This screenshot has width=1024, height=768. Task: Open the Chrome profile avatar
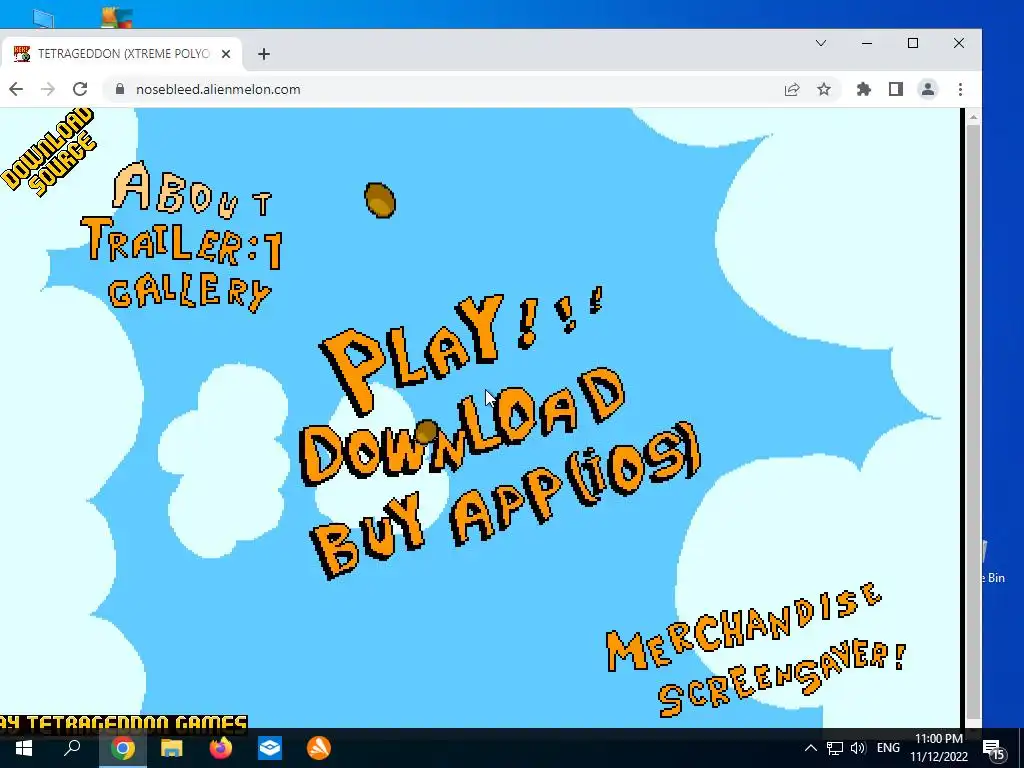[927, 89]
